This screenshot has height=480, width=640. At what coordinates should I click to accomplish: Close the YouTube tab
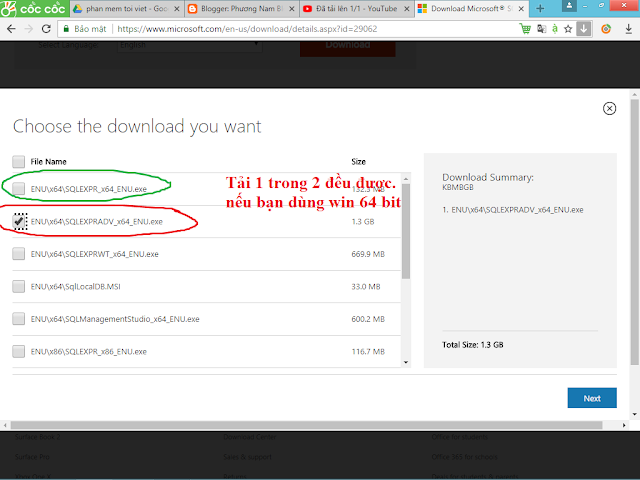[x=407, y=9]
